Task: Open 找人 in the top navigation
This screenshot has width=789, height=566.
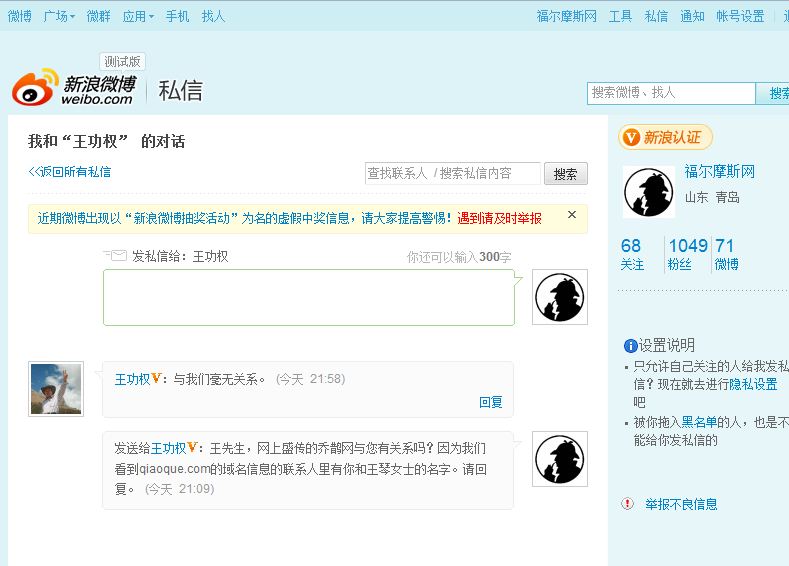Action: click(x=213, y=16)
